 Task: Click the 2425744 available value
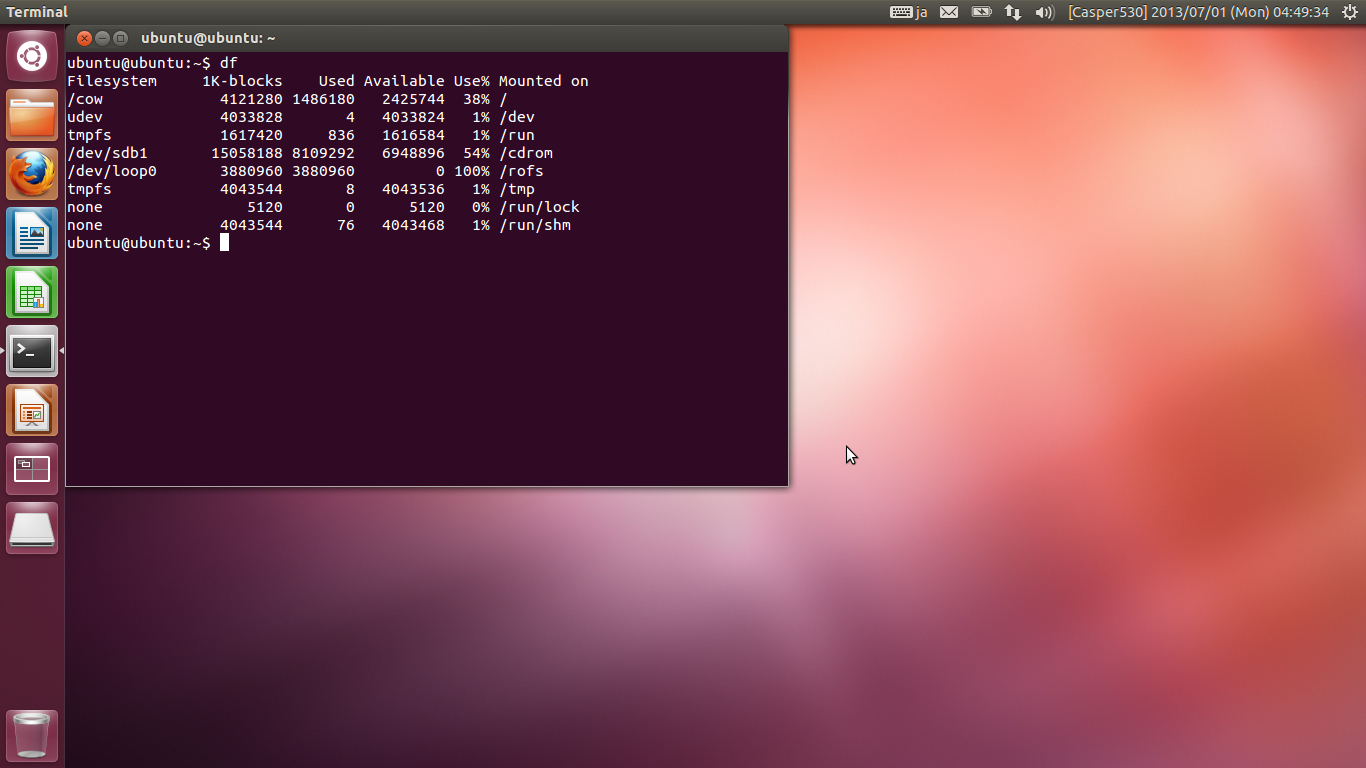click(413, 99)
